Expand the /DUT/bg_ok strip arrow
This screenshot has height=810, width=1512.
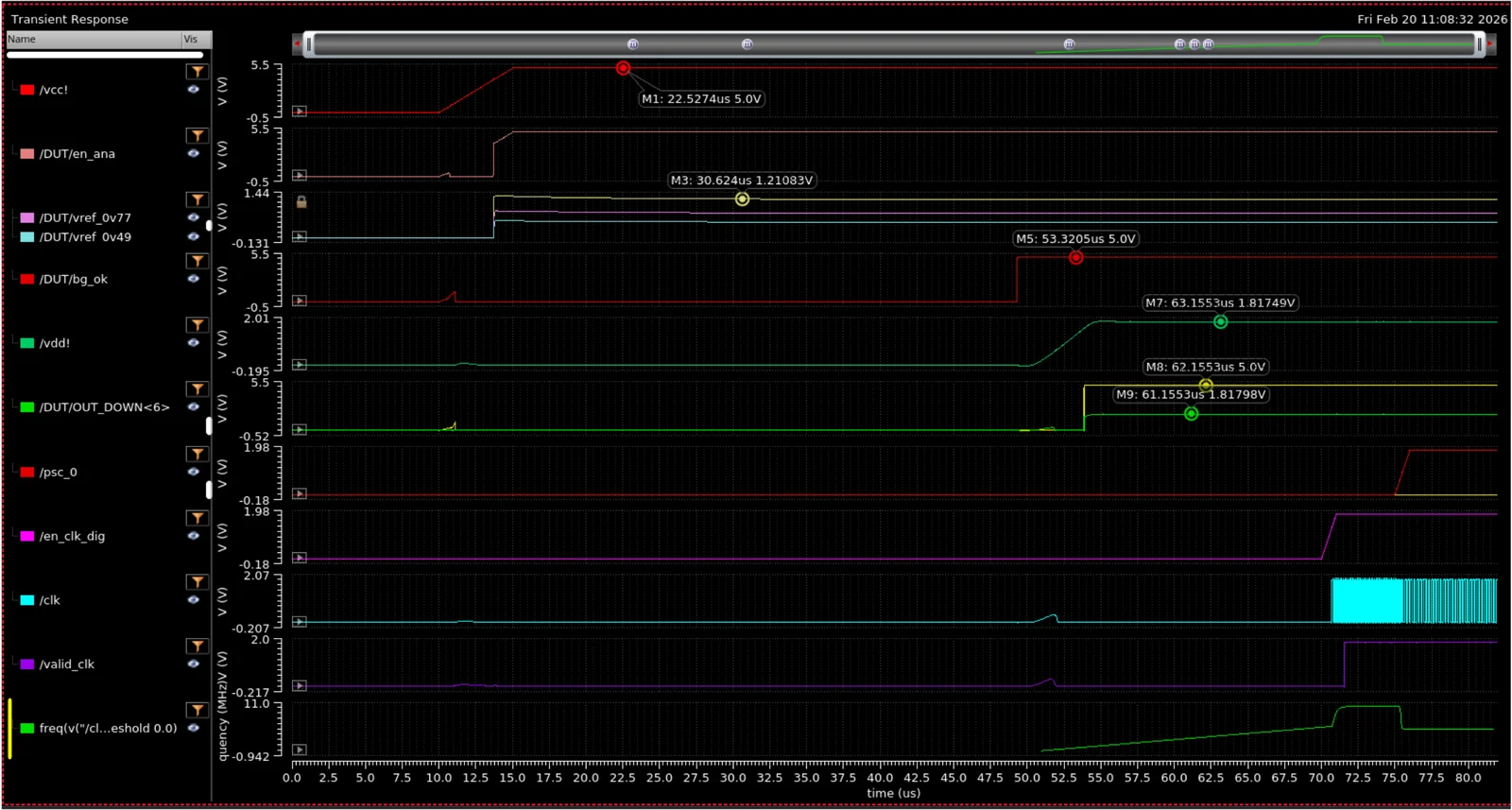point(300,301)
